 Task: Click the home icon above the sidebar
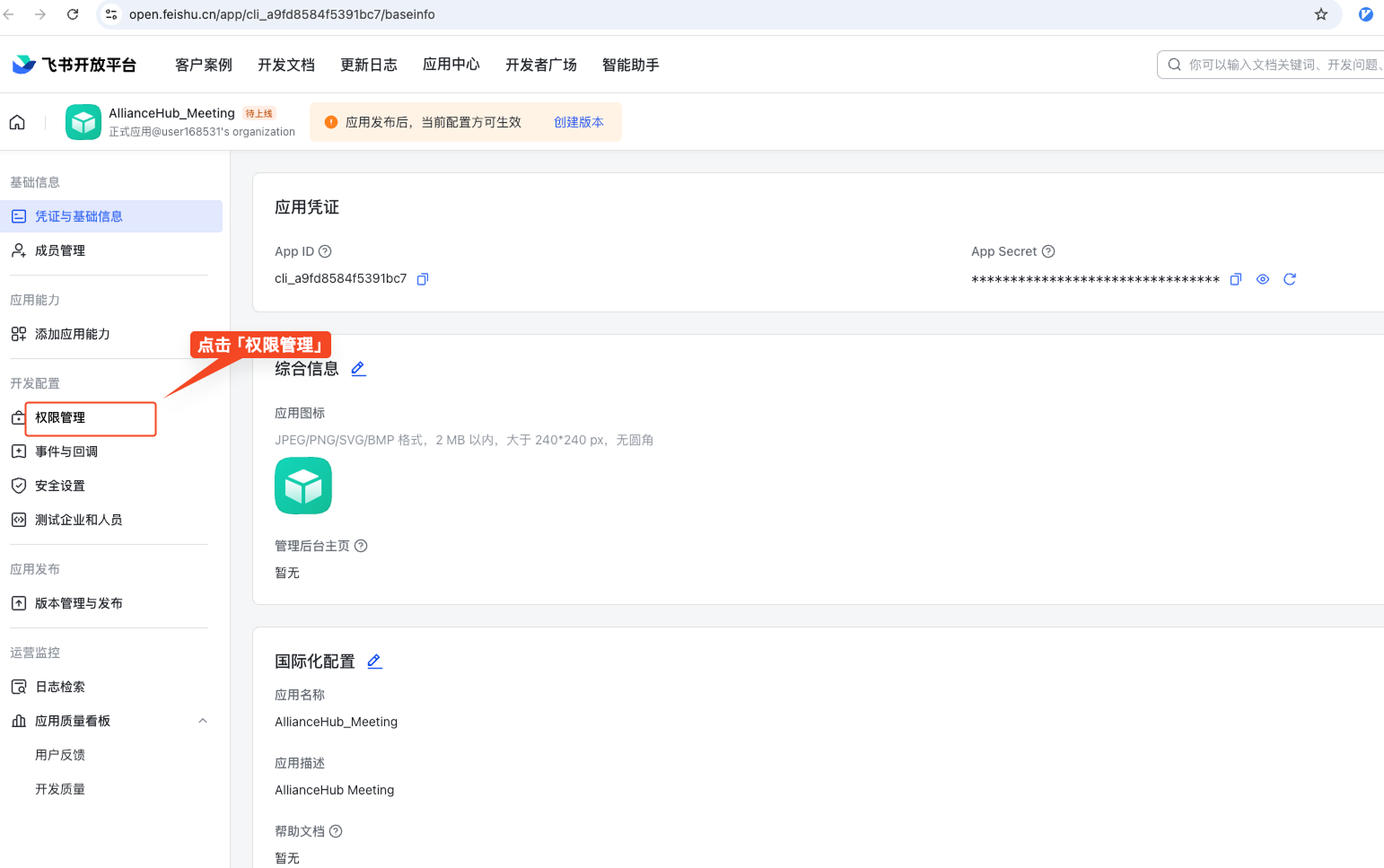point(17,121)
